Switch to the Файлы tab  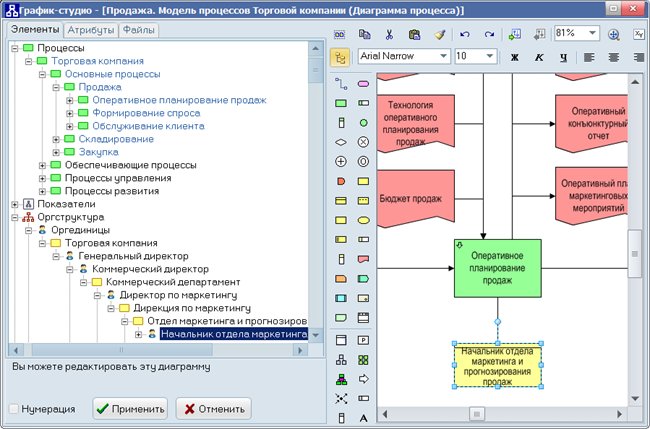(139, 30)
